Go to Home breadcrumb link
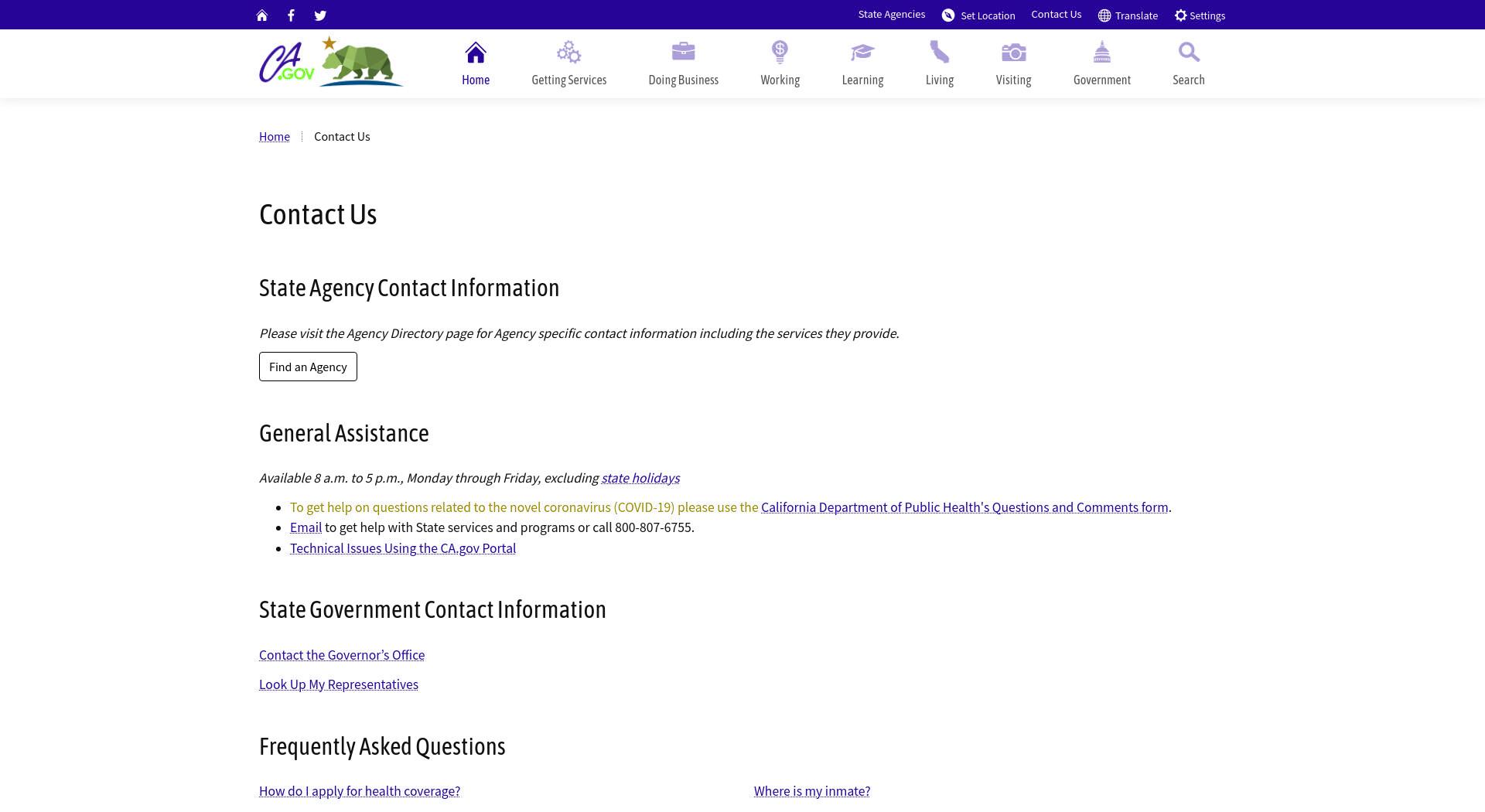The image size is (1485, 812). point(275,137)
